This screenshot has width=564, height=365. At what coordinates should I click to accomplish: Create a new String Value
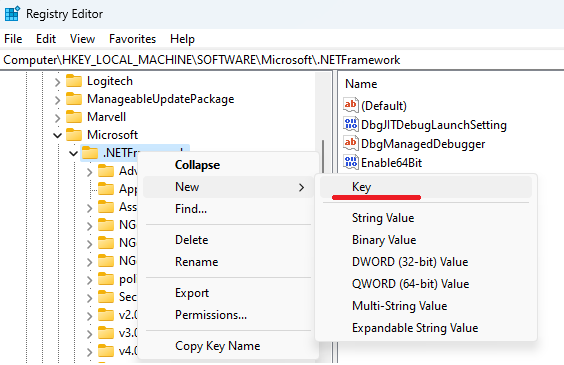[x=426, y=218]
